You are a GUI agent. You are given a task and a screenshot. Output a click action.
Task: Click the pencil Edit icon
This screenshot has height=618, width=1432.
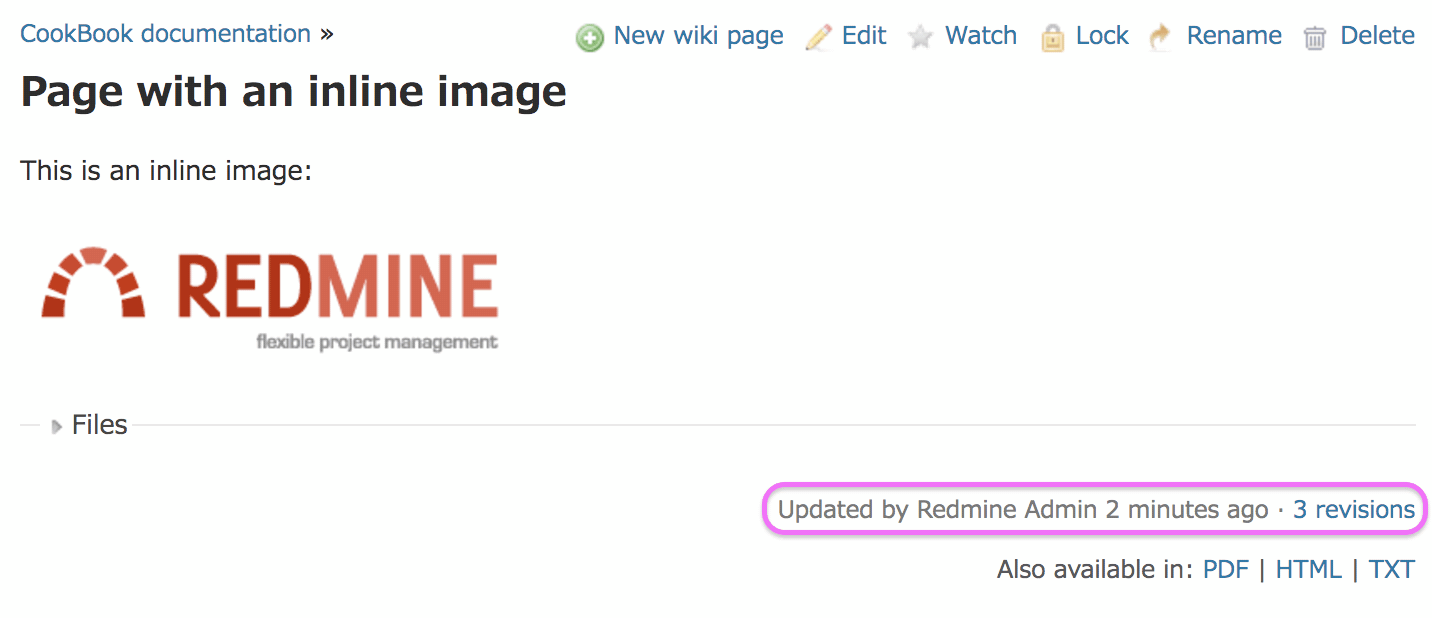click(818, 38)
